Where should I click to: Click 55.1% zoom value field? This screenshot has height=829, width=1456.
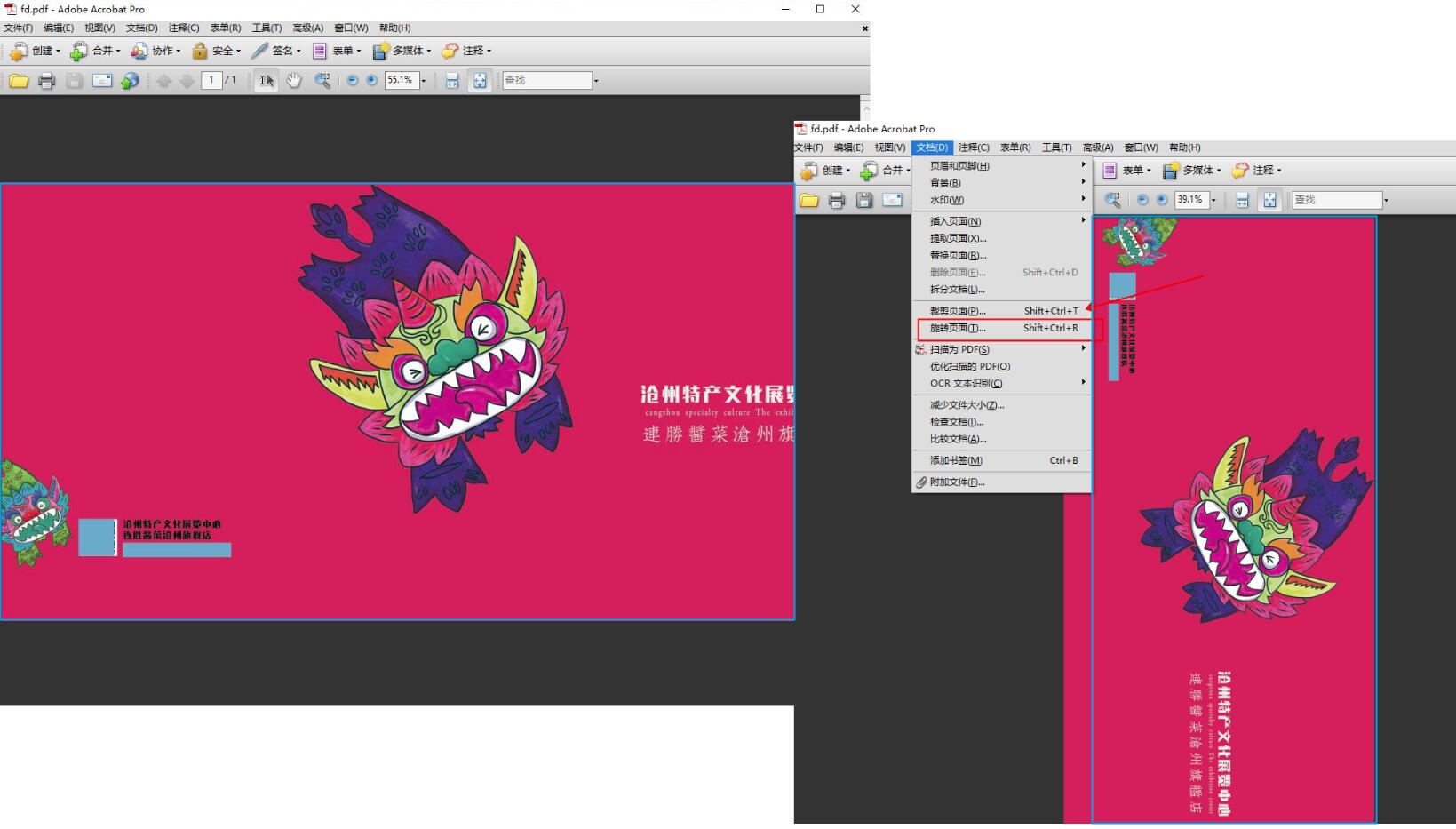point(402,80)
